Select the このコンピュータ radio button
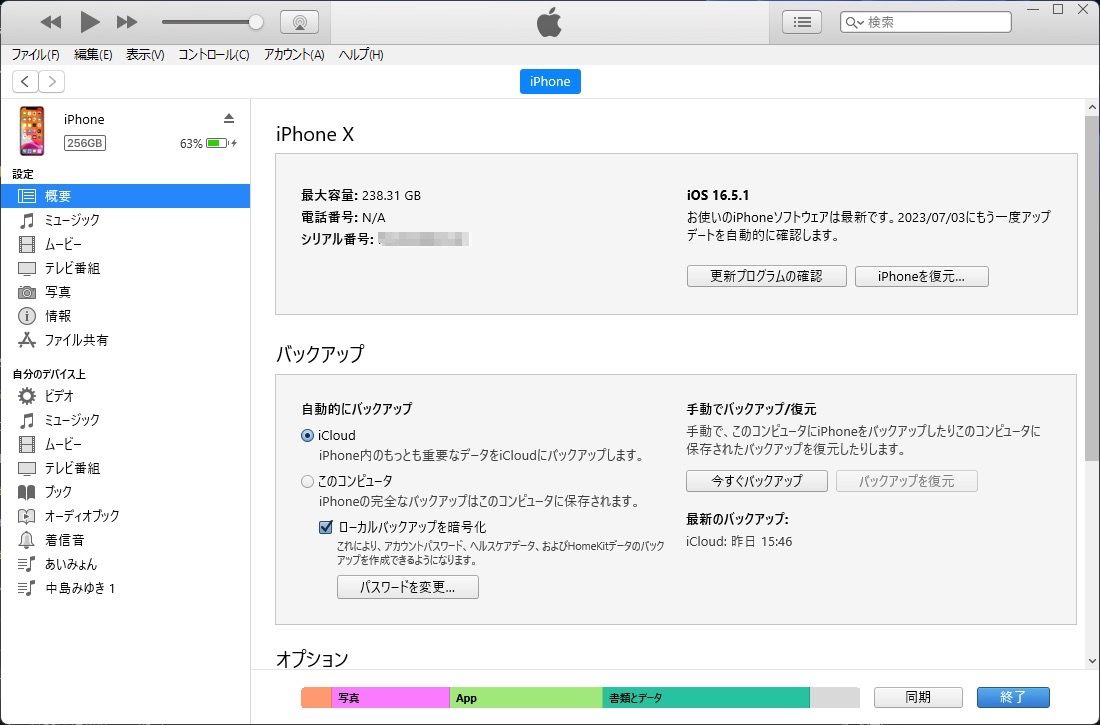This screenshot has height=725, width=1100. point(307,481)
